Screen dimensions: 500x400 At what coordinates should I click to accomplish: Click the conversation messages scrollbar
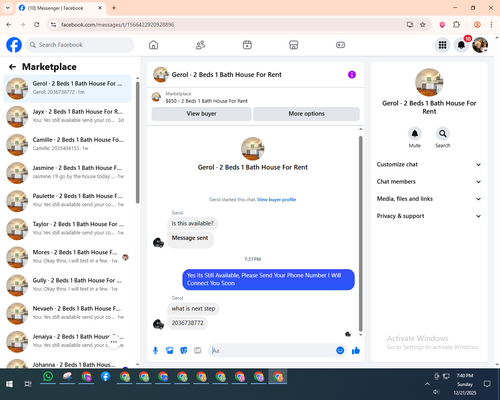(360, 233)
